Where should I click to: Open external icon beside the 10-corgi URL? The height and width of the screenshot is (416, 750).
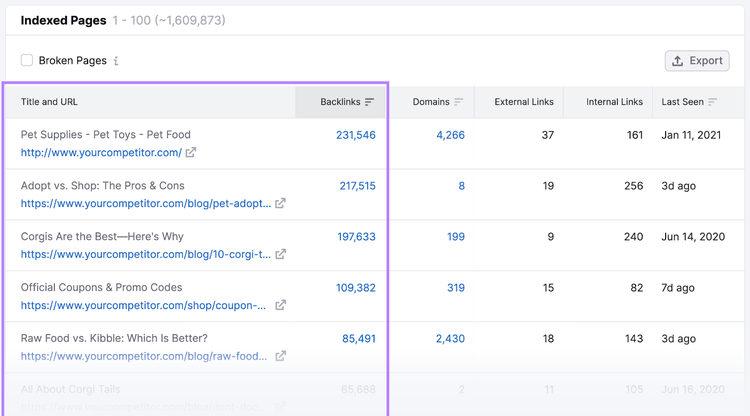pyautogui.click(x=280, y=254)
